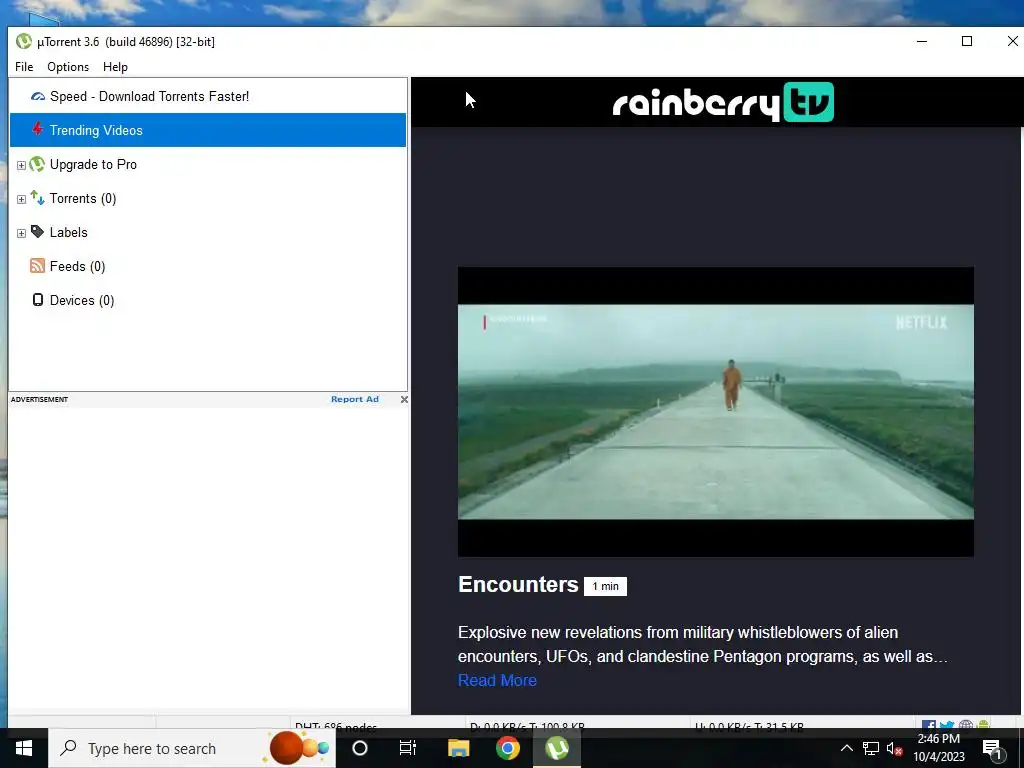Click the Read More link
This screenshot has width=1024, height=768.
click(497, 680)
